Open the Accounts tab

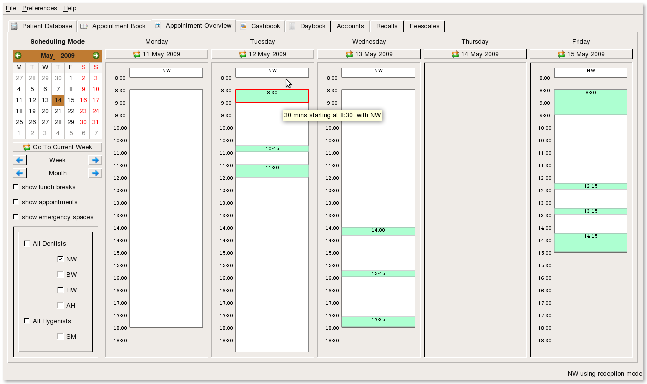click(350, 26)
